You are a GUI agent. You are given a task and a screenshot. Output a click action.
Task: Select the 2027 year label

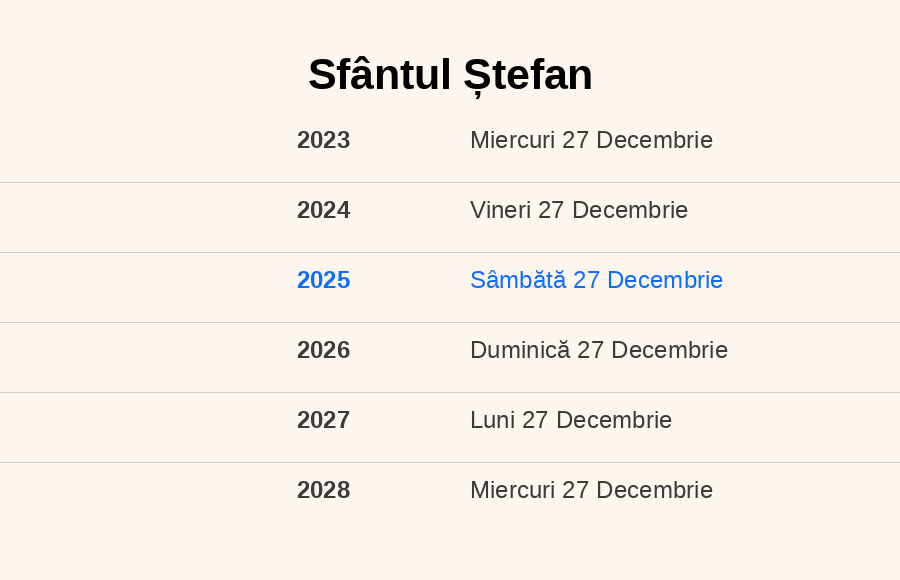(x=323, y=420)
